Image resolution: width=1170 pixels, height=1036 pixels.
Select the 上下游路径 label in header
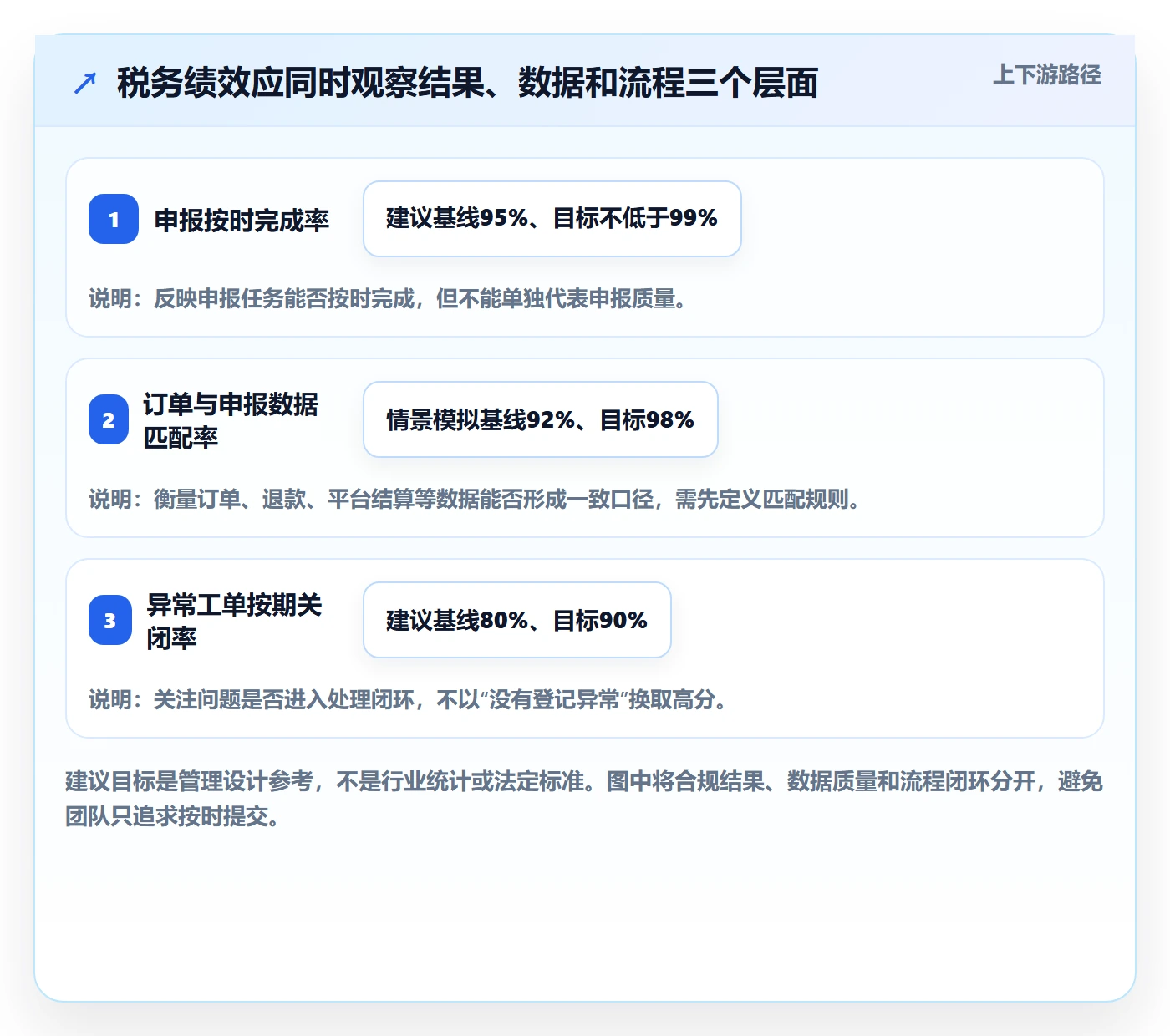(1046, 75)
